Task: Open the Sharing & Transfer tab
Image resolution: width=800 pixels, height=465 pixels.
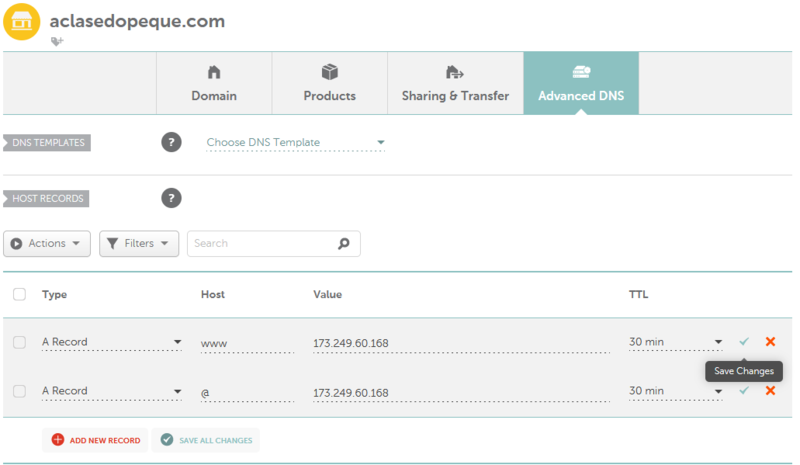Action: pos(456,83)
